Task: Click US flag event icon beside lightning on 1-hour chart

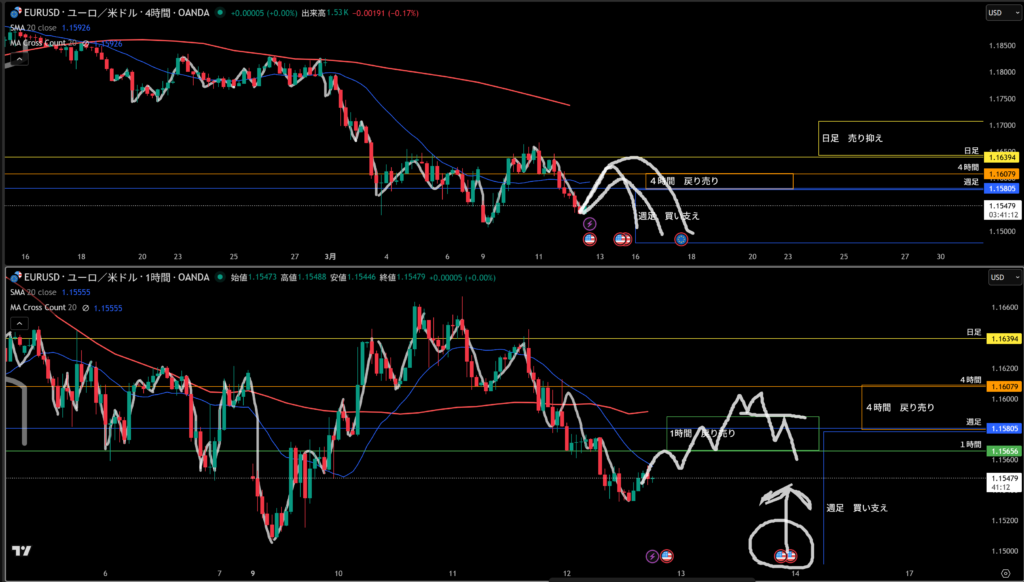Action: [x=667, y=555]
